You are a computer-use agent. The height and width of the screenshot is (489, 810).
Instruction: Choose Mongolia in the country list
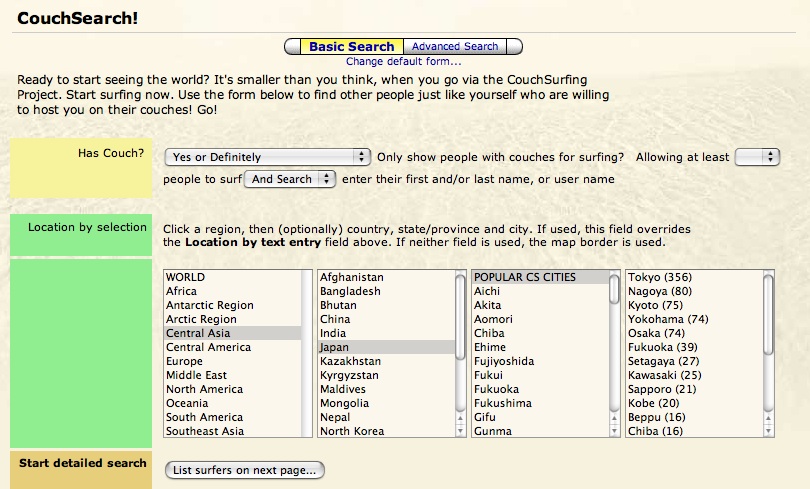(x=387, y=403)
